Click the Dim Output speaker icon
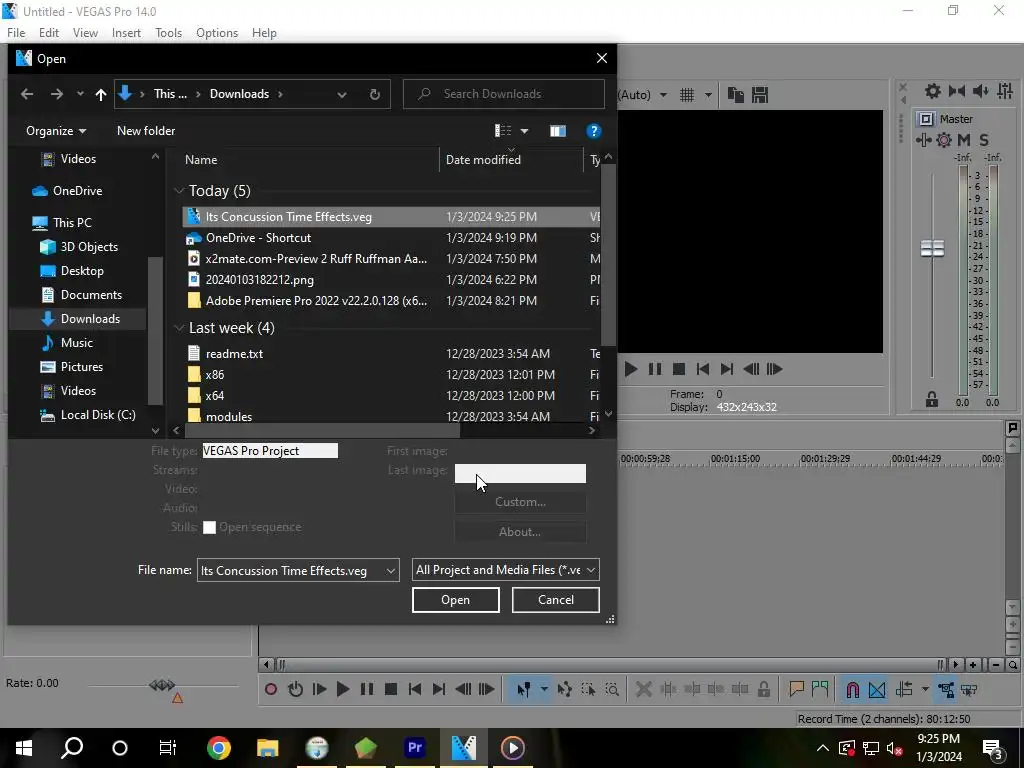1024x768 pixels. 980,91
